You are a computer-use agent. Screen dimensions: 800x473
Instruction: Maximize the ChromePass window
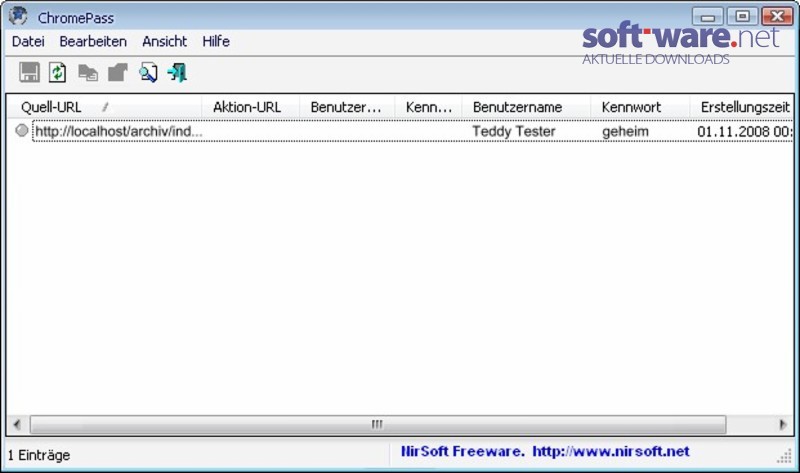tap(742, 17)
